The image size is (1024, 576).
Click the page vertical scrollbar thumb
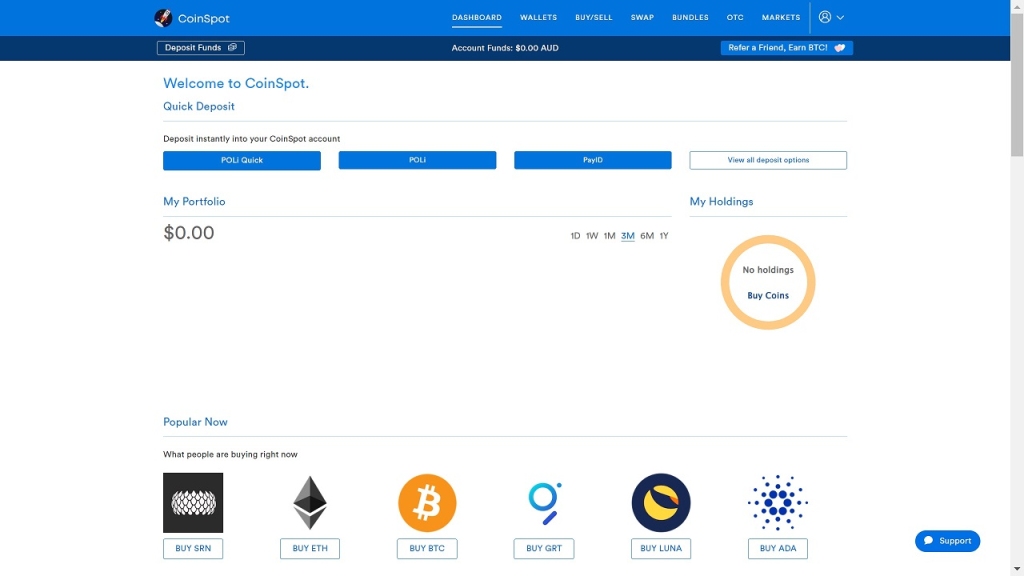[x=1017, y=85]
